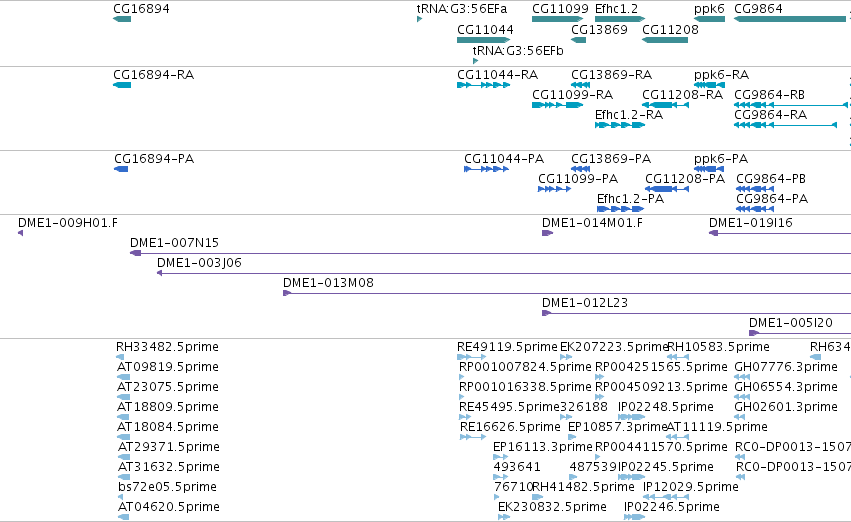The height and width of the screenshot is (522, 851).
Task: Click the DME1-013M08 clone start arrow
Action: pos(287,293)
